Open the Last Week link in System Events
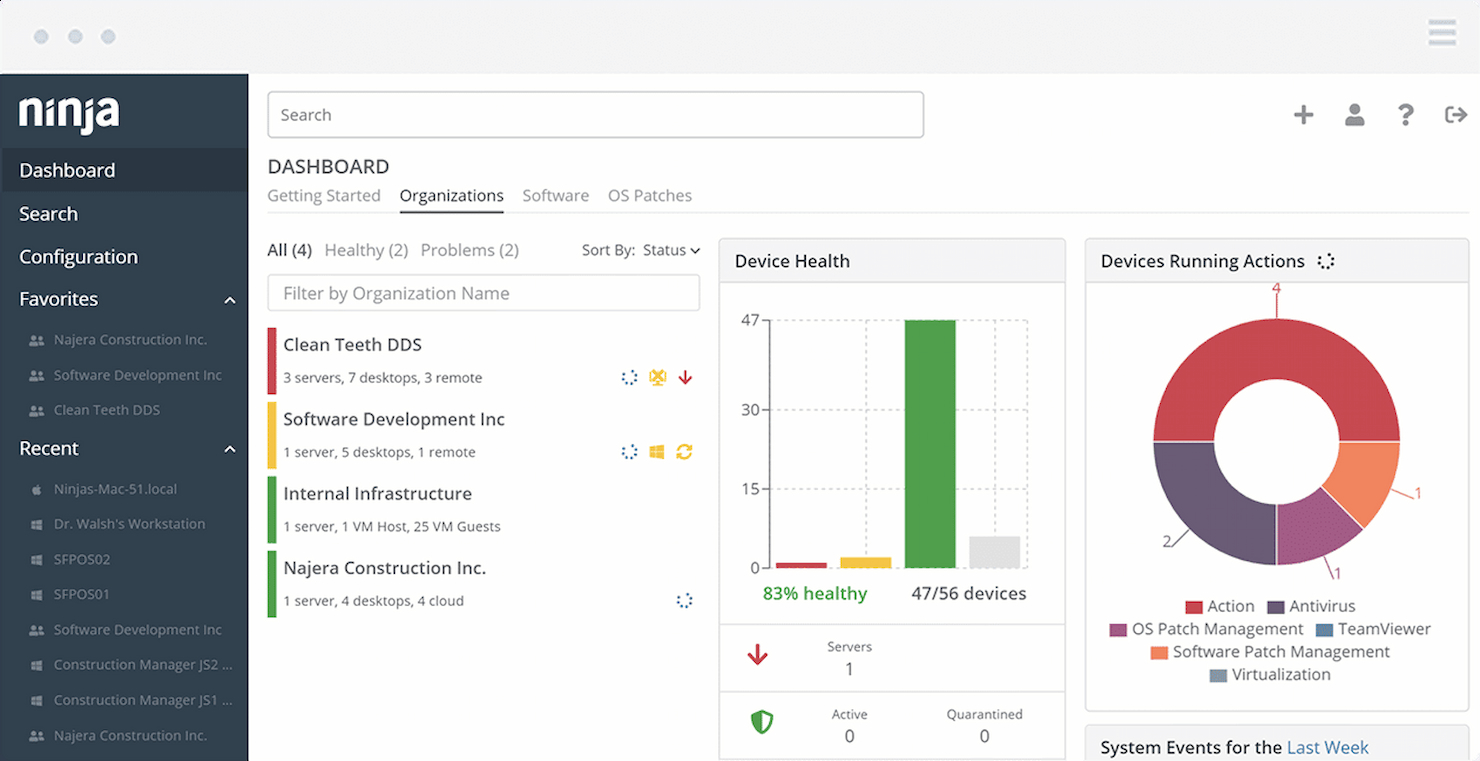This screenshot has height=761, width=1480. point(1328,747)
